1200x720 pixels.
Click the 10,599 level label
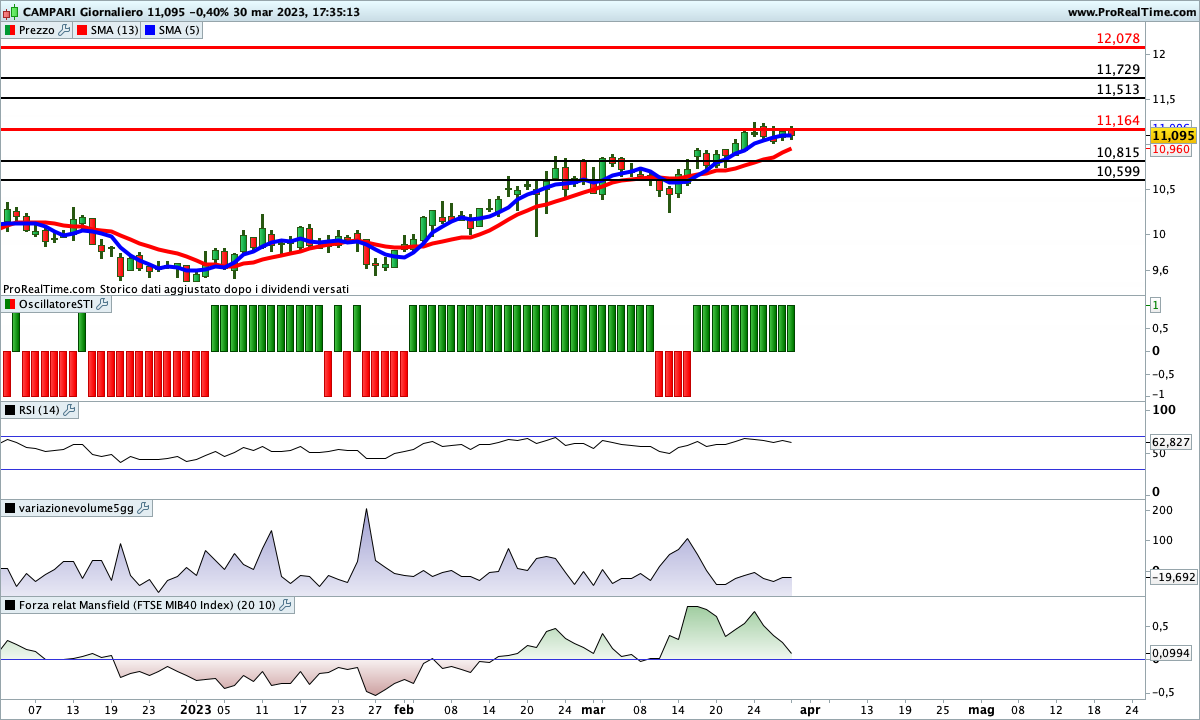tap(1118, 171)
